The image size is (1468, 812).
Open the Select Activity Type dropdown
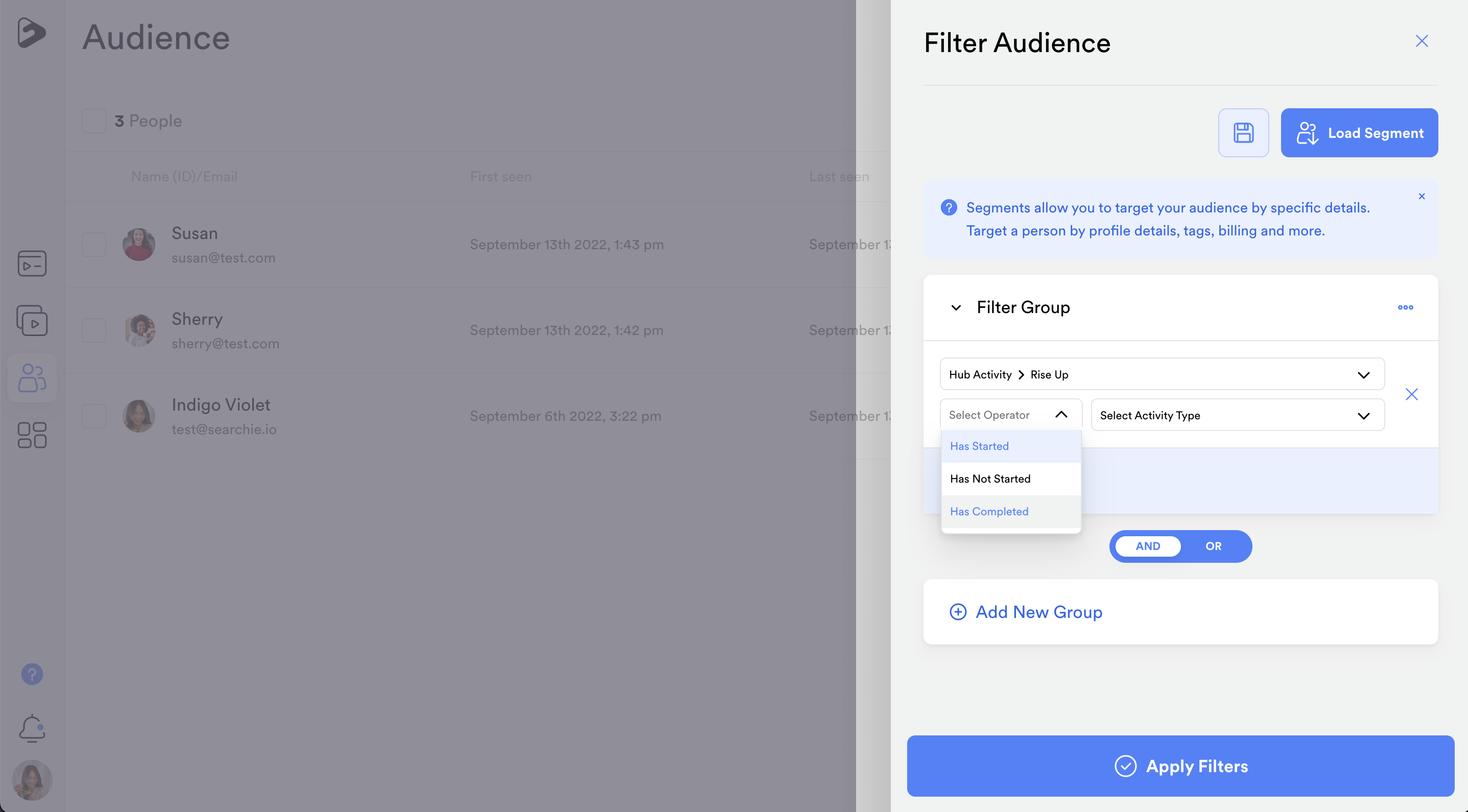tap(1237, 415)
